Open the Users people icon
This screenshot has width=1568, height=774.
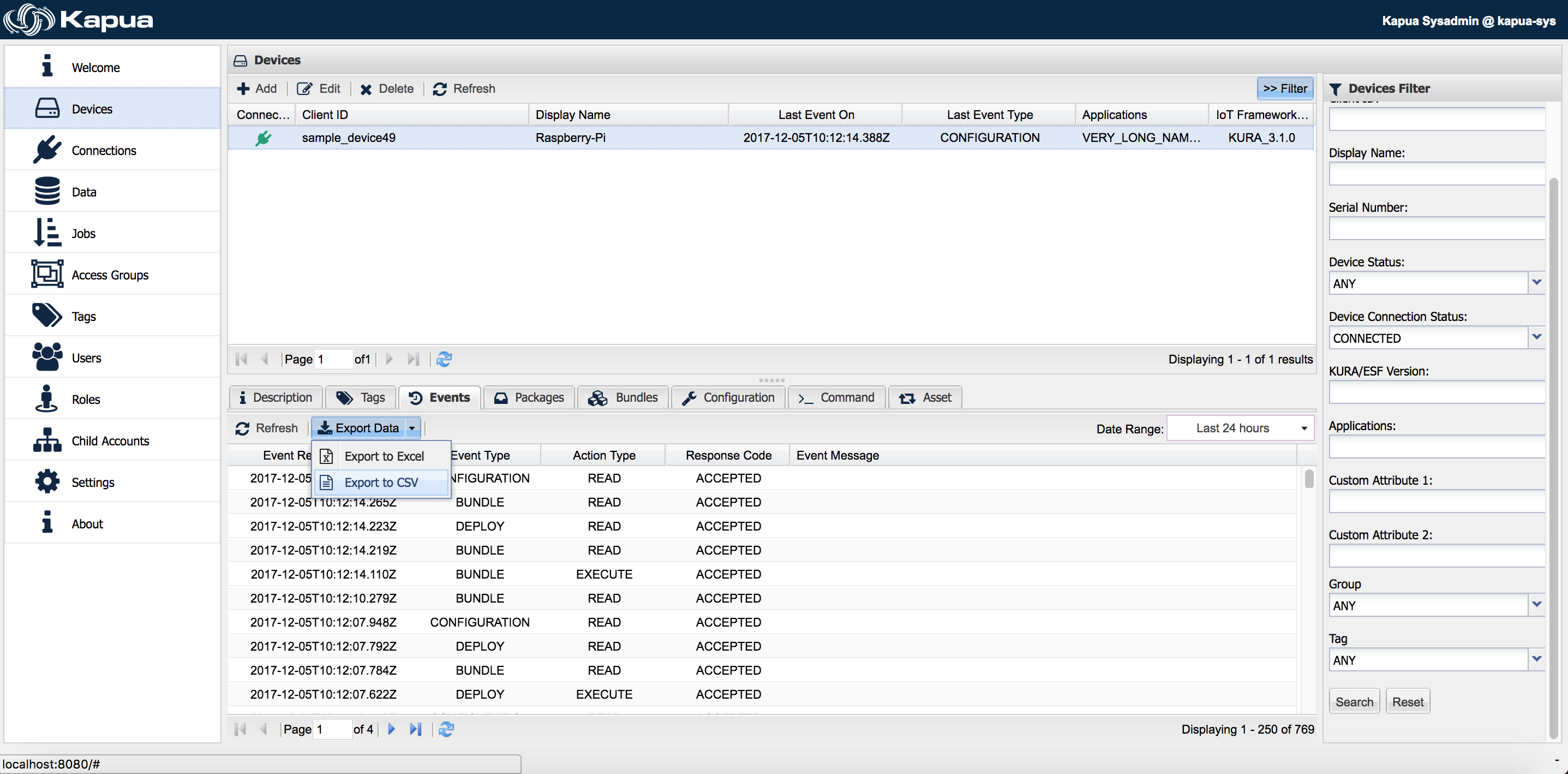(x=47, y=357)
